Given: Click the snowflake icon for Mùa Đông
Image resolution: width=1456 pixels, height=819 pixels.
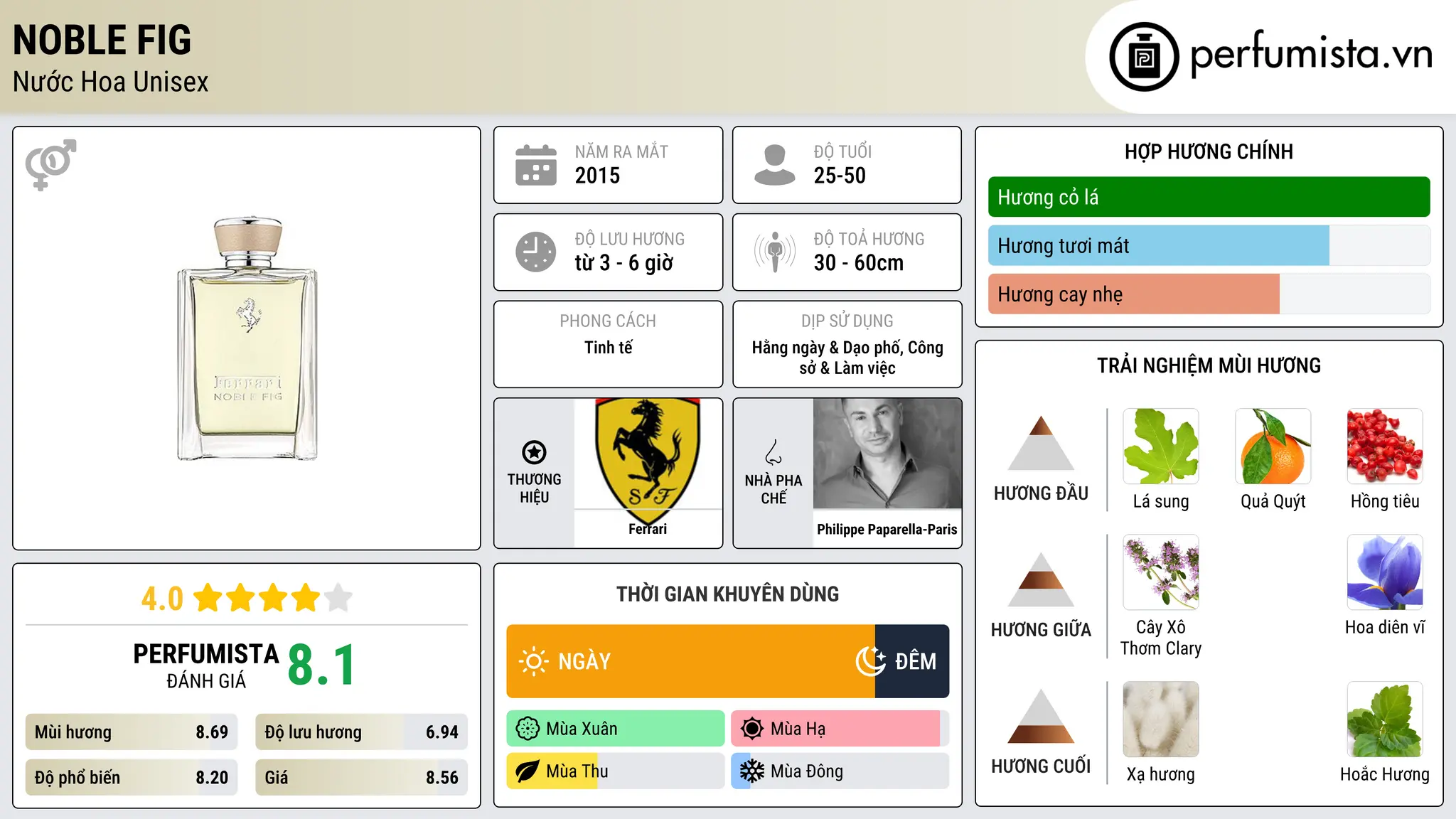Looking at the screenshot, I should coord(751,771).
